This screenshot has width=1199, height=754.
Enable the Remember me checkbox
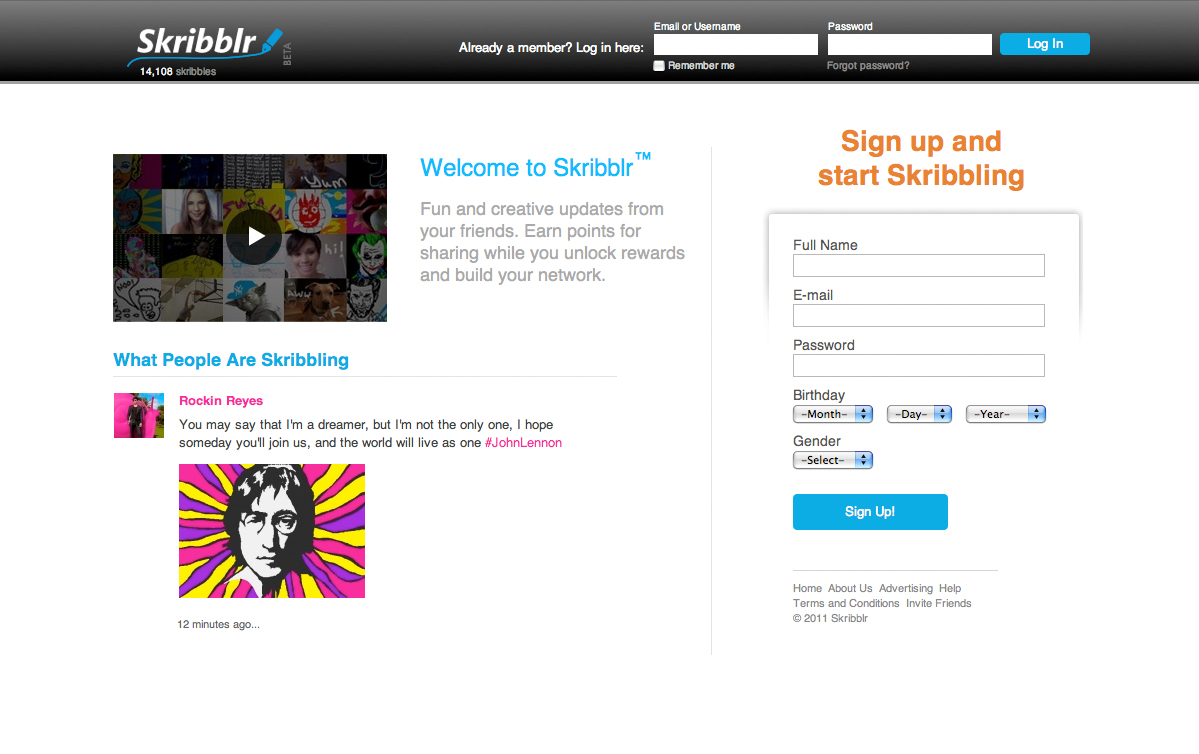click(x=658, y=66)
